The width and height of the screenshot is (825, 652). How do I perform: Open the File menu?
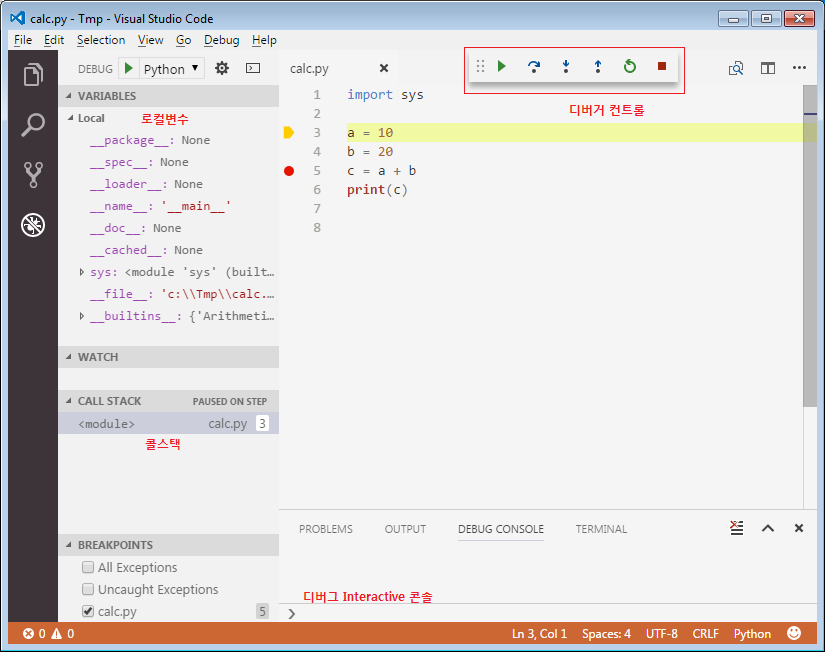23,40
